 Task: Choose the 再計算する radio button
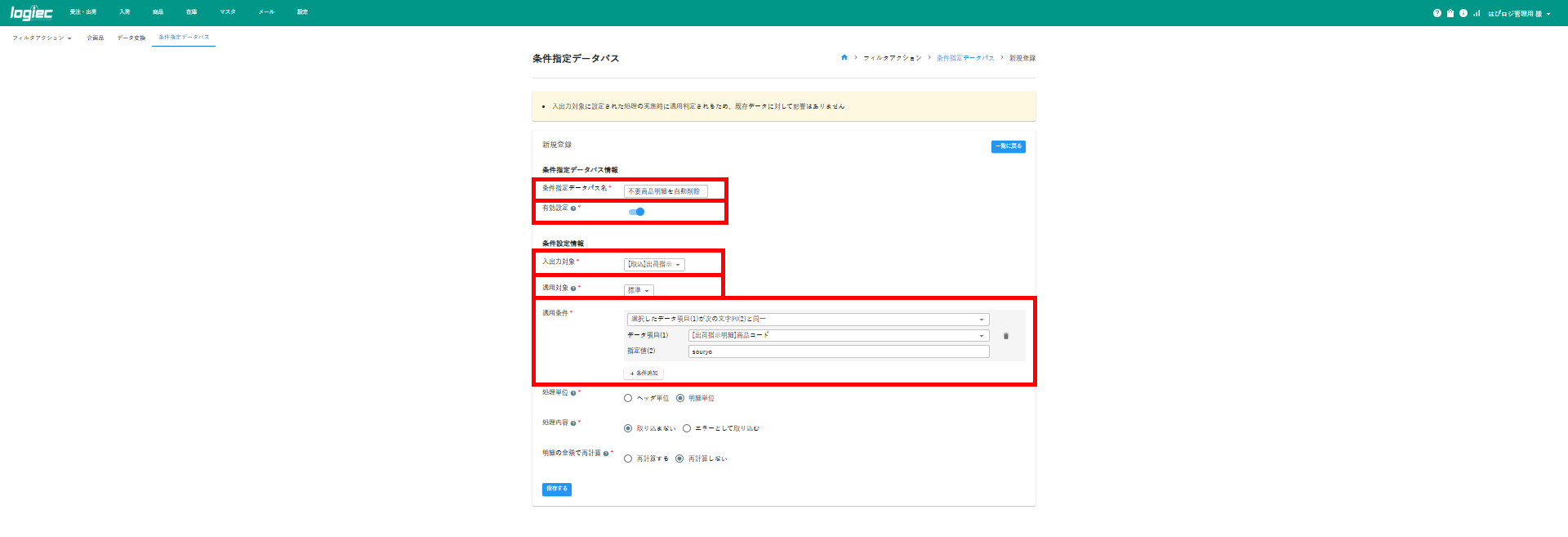click(628, 459)
